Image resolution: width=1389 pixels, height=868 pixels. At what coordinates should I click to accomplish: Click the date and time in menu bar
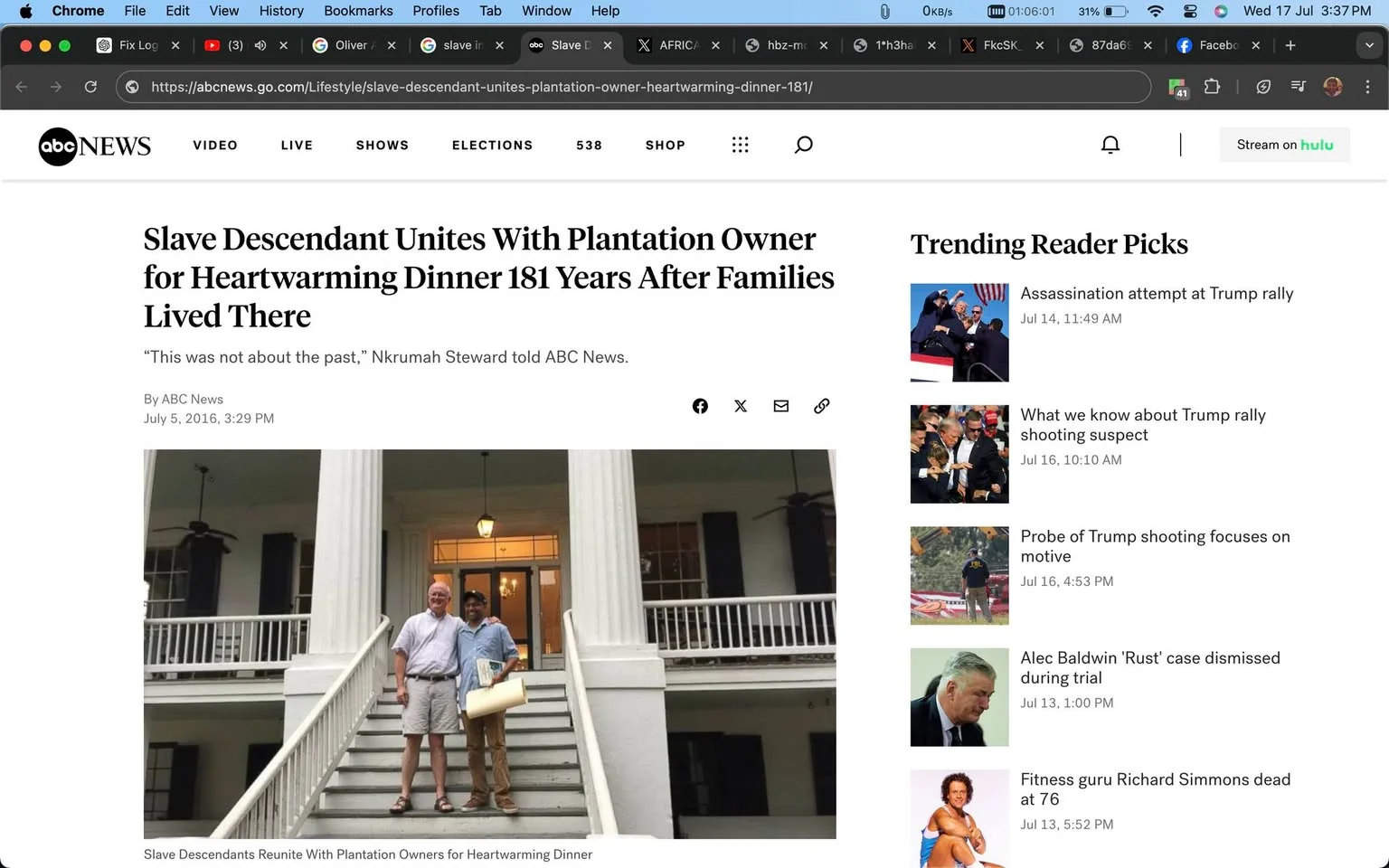(x=1307, y=11)
